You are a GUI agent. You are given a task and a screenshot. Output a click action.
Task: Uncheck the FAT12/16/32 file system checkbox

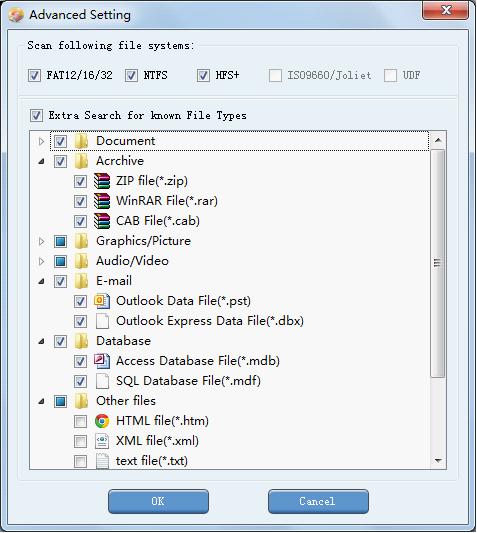coord(34,75)
